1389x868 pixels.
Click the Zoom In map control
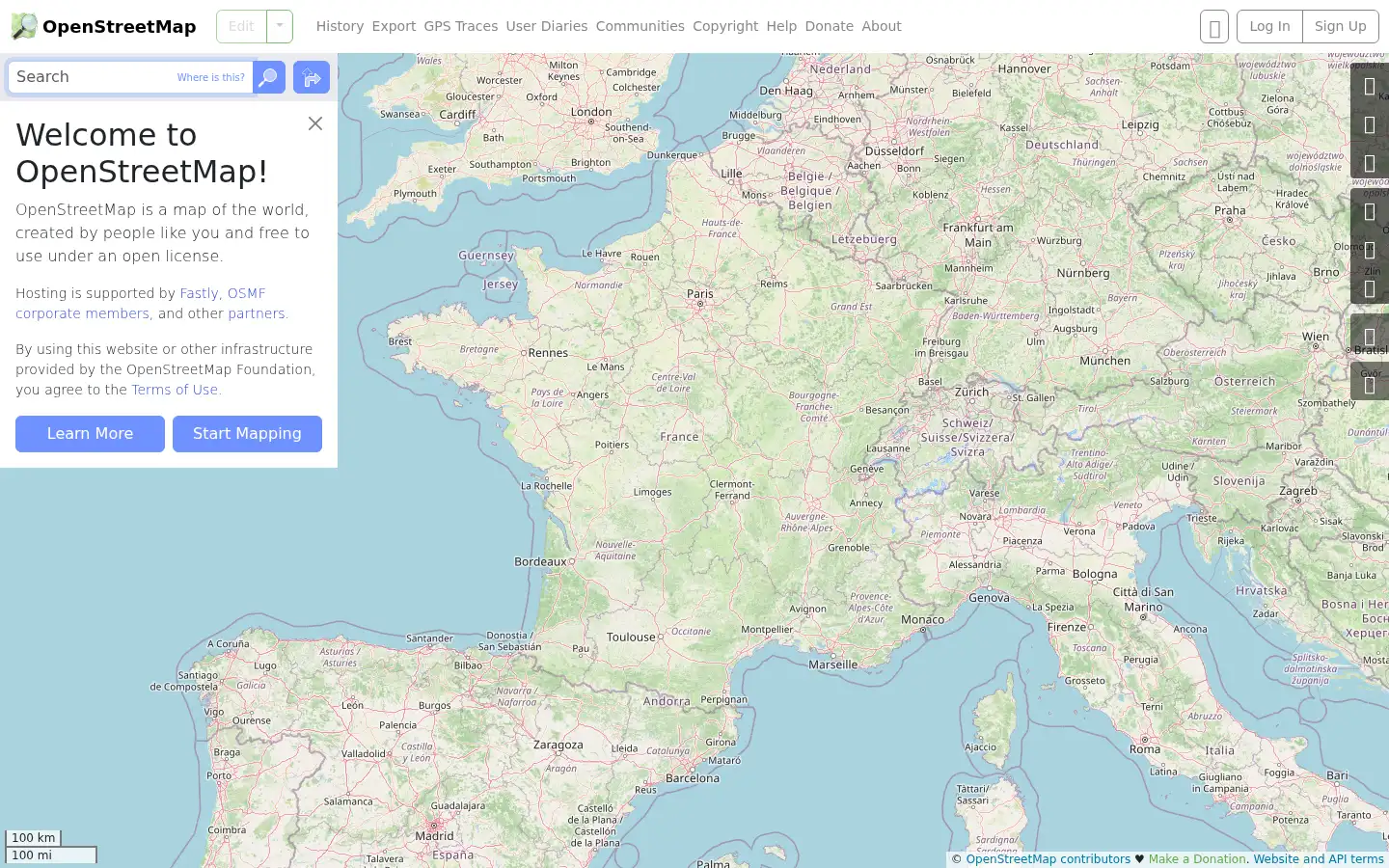pos(1370,87)
